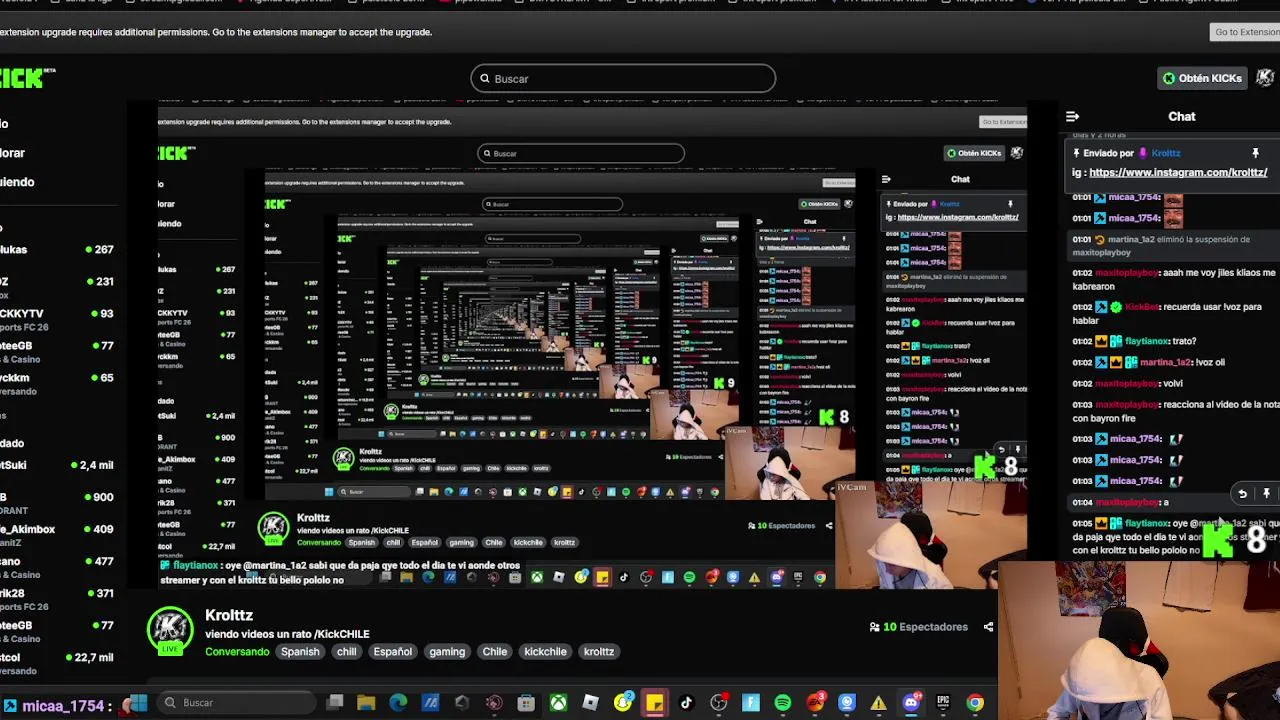Click the Krolttz streamer avatar with LIVE badge
1280x720 pixels.
coord(170,632)
